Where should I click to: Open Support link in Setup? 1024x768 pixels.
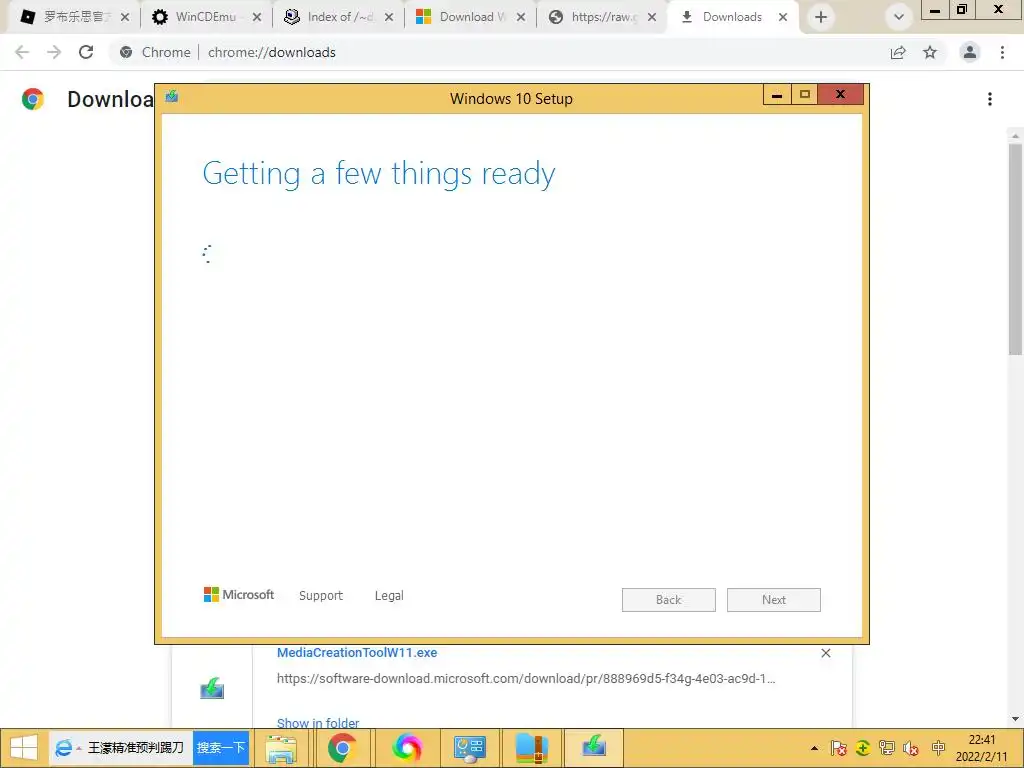[321, 596]
